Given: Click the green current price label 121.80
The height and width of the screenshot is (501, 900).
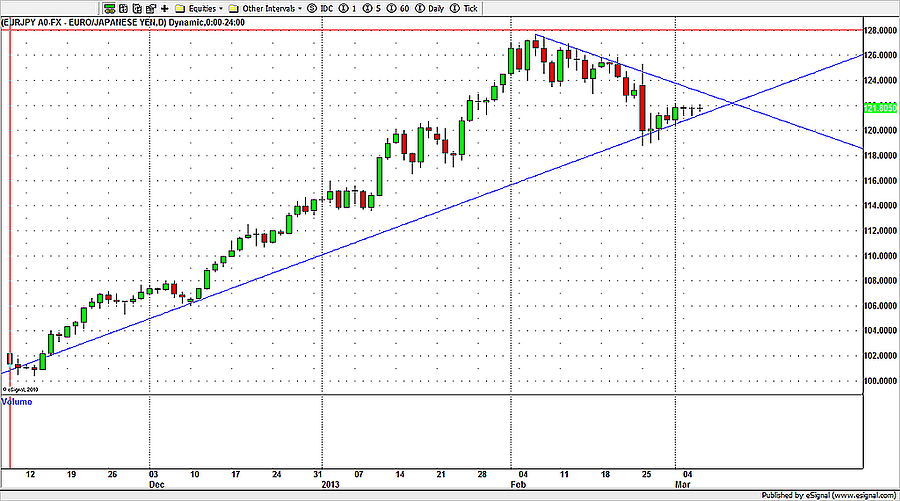Looking at the screenshot, I should tap(878, 107).
